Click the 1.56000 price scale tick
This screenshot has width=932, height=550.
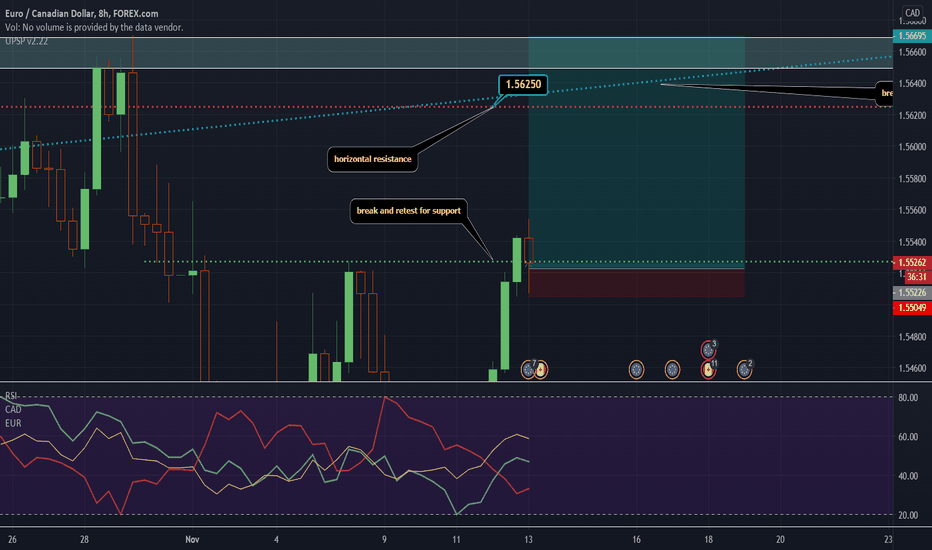912,147
